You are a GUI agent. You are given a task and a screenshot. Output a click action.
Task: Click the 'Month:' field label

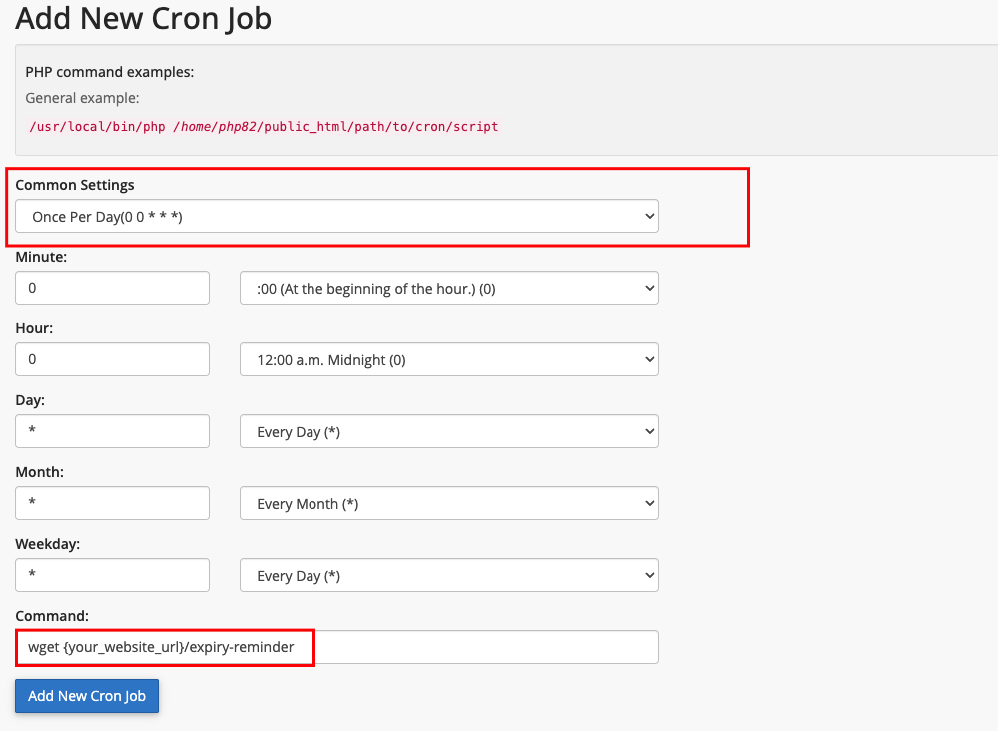(x=40, y=472)
